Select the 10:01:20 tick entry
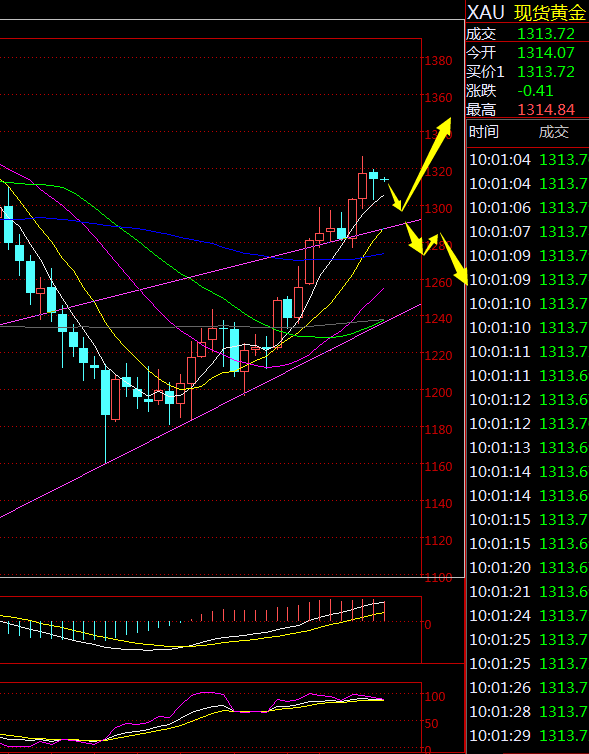Image resolution: width=589 pixels, height=754 pixels. (528, 567)
